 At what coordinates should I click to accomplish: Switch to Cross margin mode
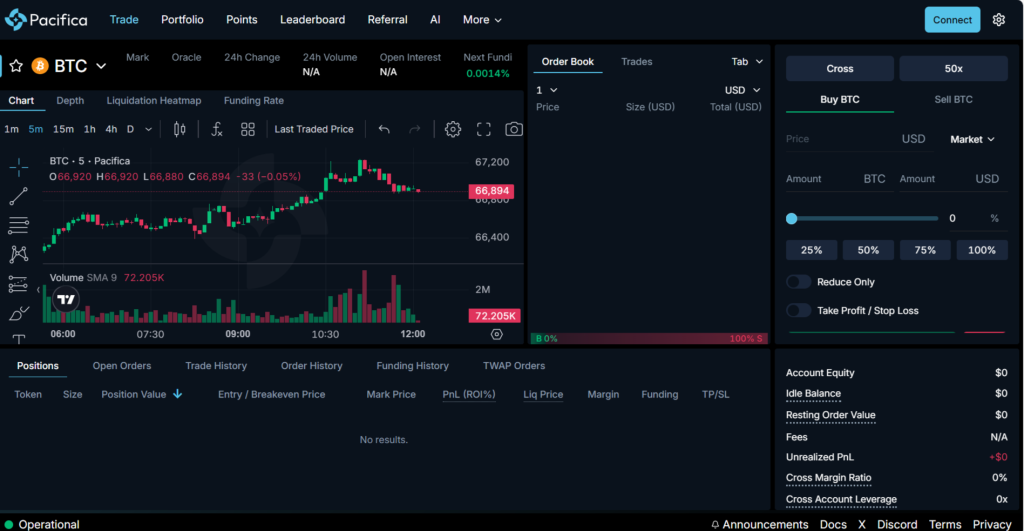840,69
